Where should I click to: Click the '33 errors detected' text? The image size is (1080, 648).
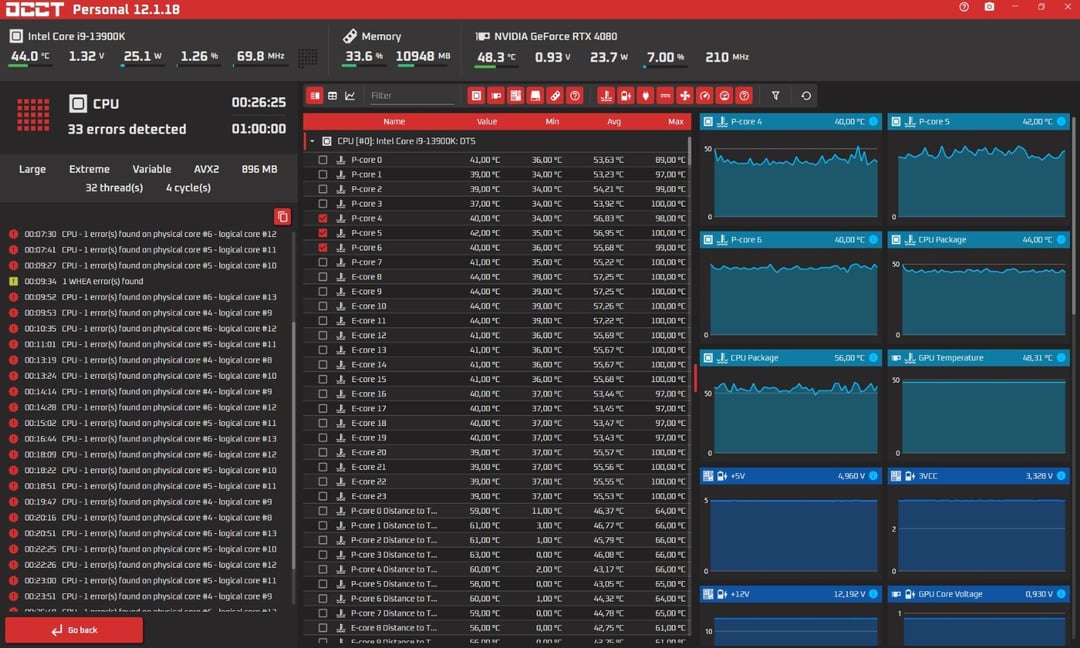point(127,129)
